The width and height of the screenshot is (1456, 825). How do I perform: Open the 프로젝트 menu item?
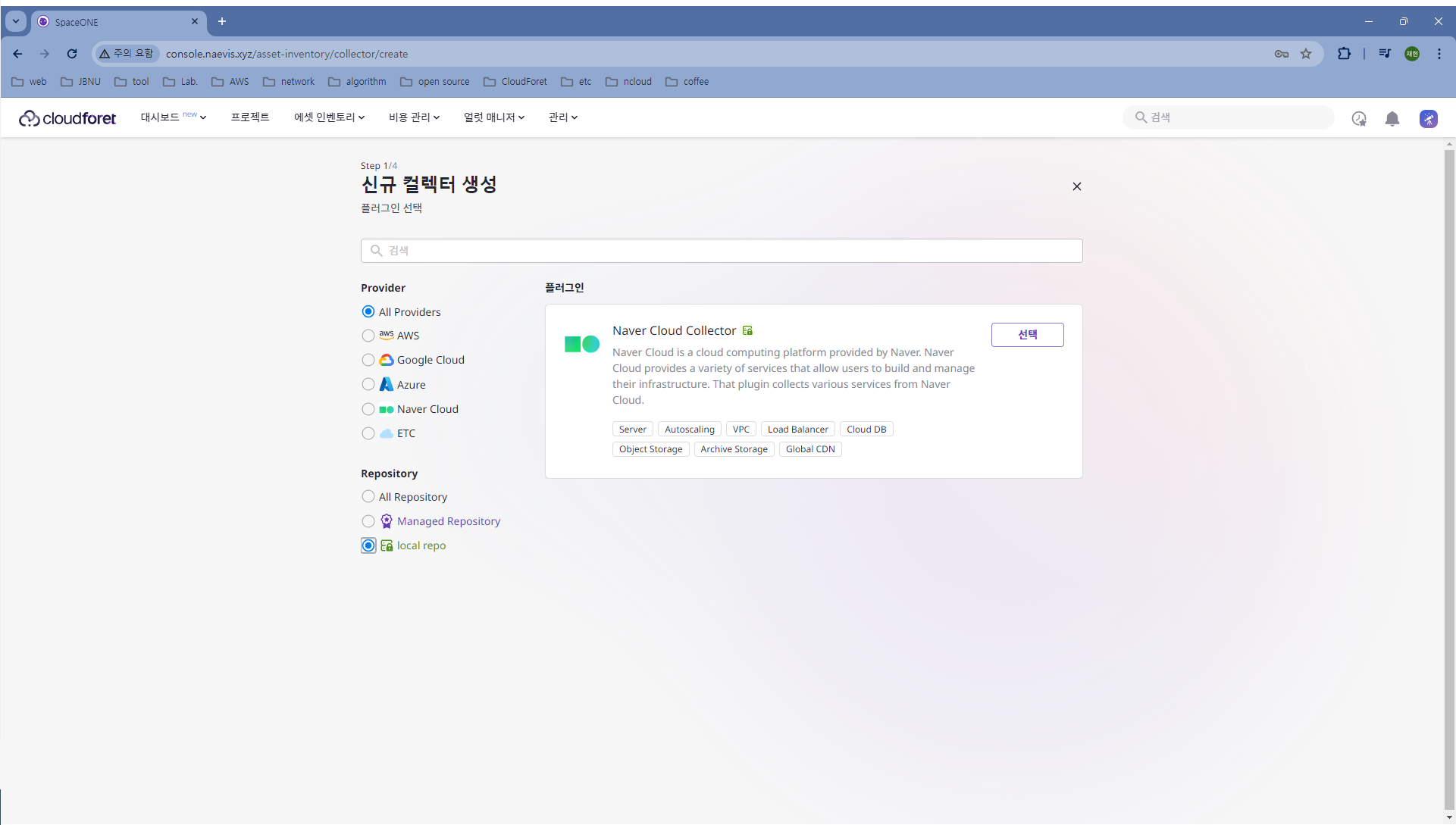click(x=250, y=117)
